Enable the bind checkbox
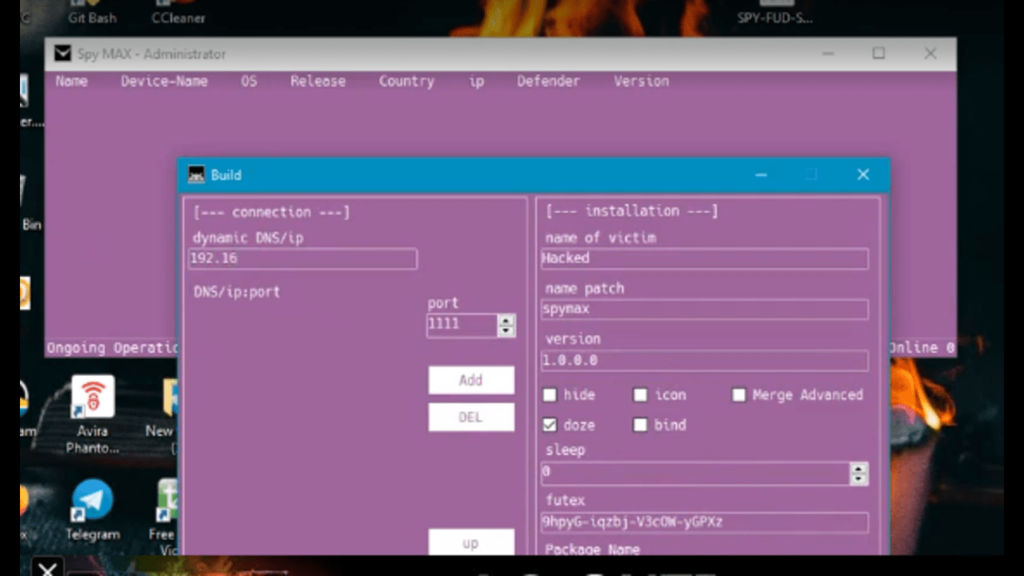 pyautogui.click(x=640, y=425)
